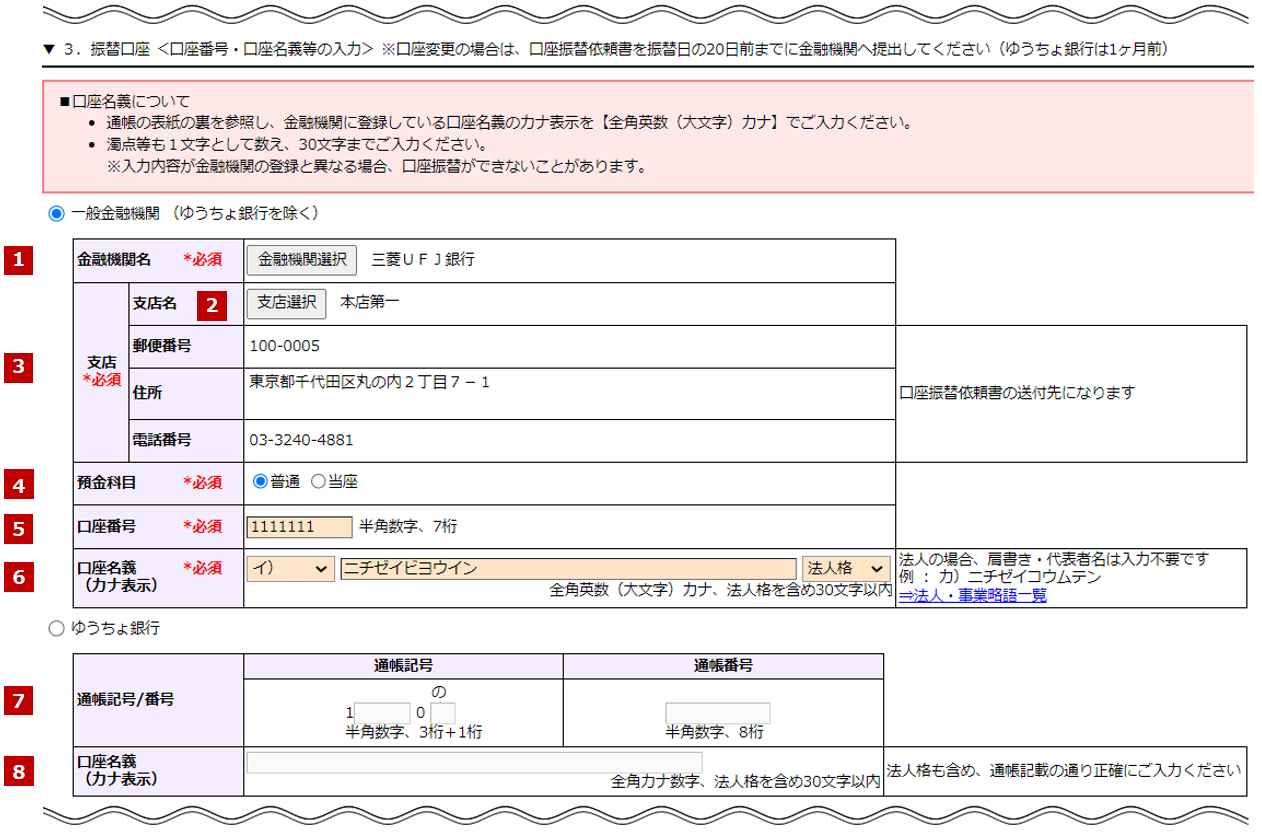Click red number marker 7
This screenshot has width=1262, height=834.
[18, 700]
